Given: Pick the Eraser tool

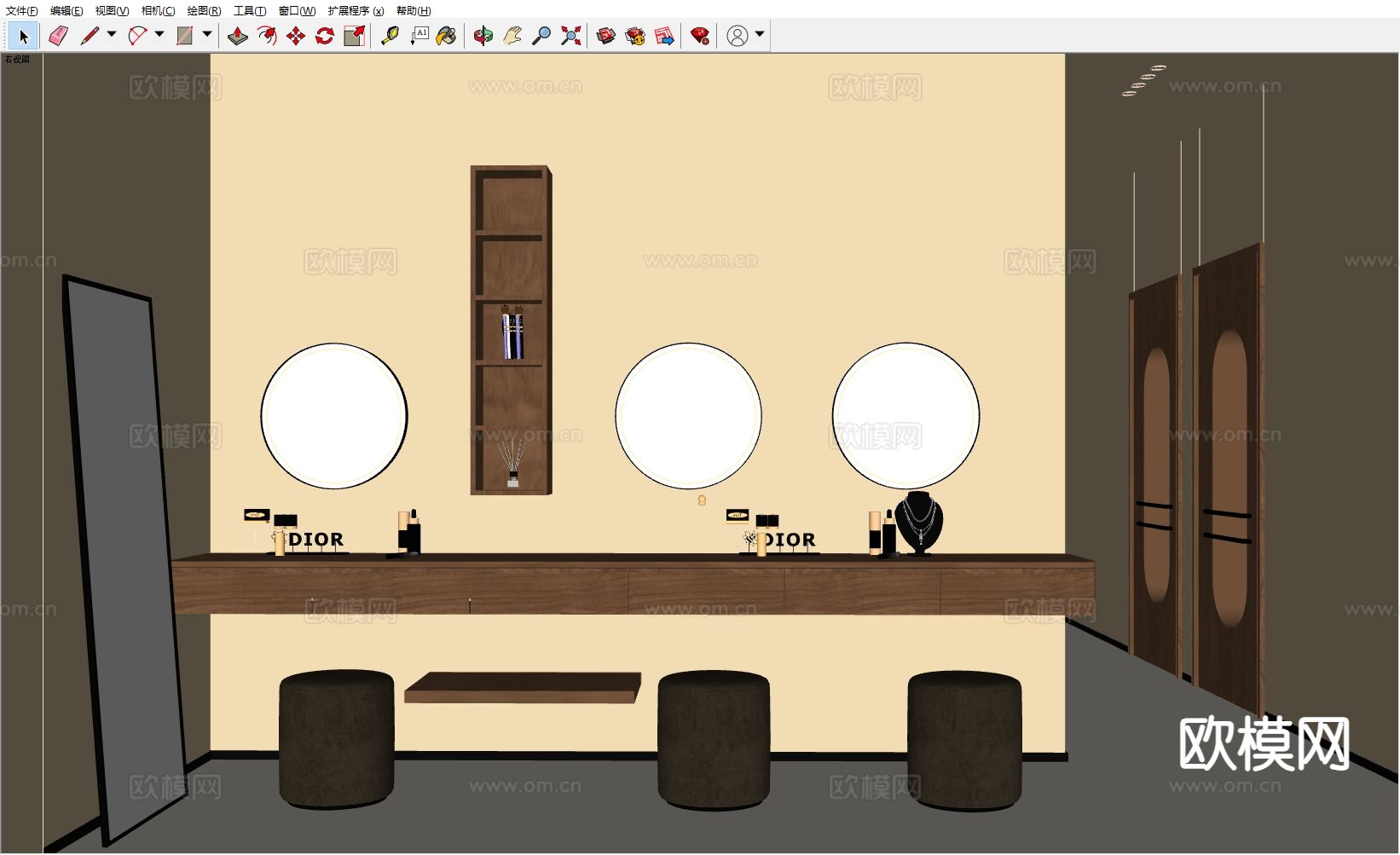Looking at the screenshot, I should (x=58, y=36).
